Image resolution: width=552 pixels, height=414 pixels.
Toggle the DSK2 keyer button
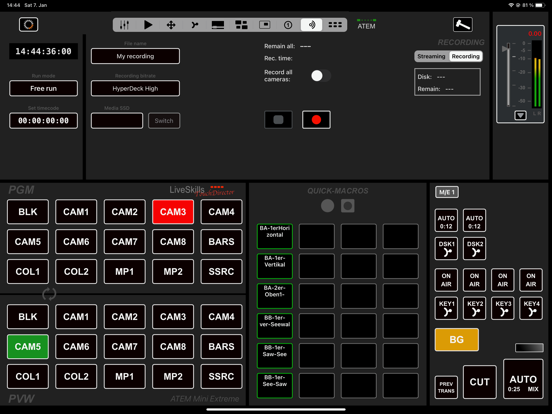(475, 249)
